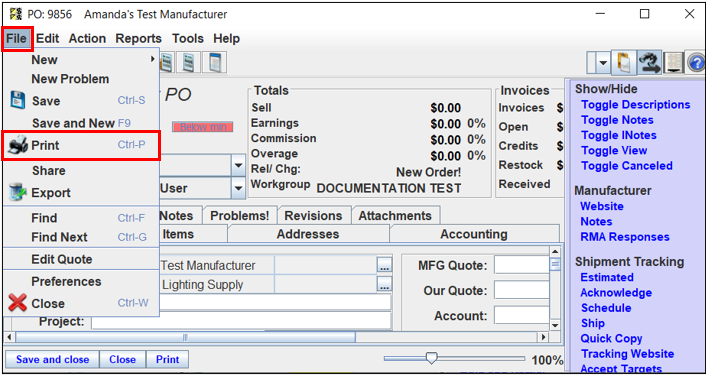The height and width of the screenshot is (377, 706).
Task: Click the Account input field
Action: [x=521, y=315]
